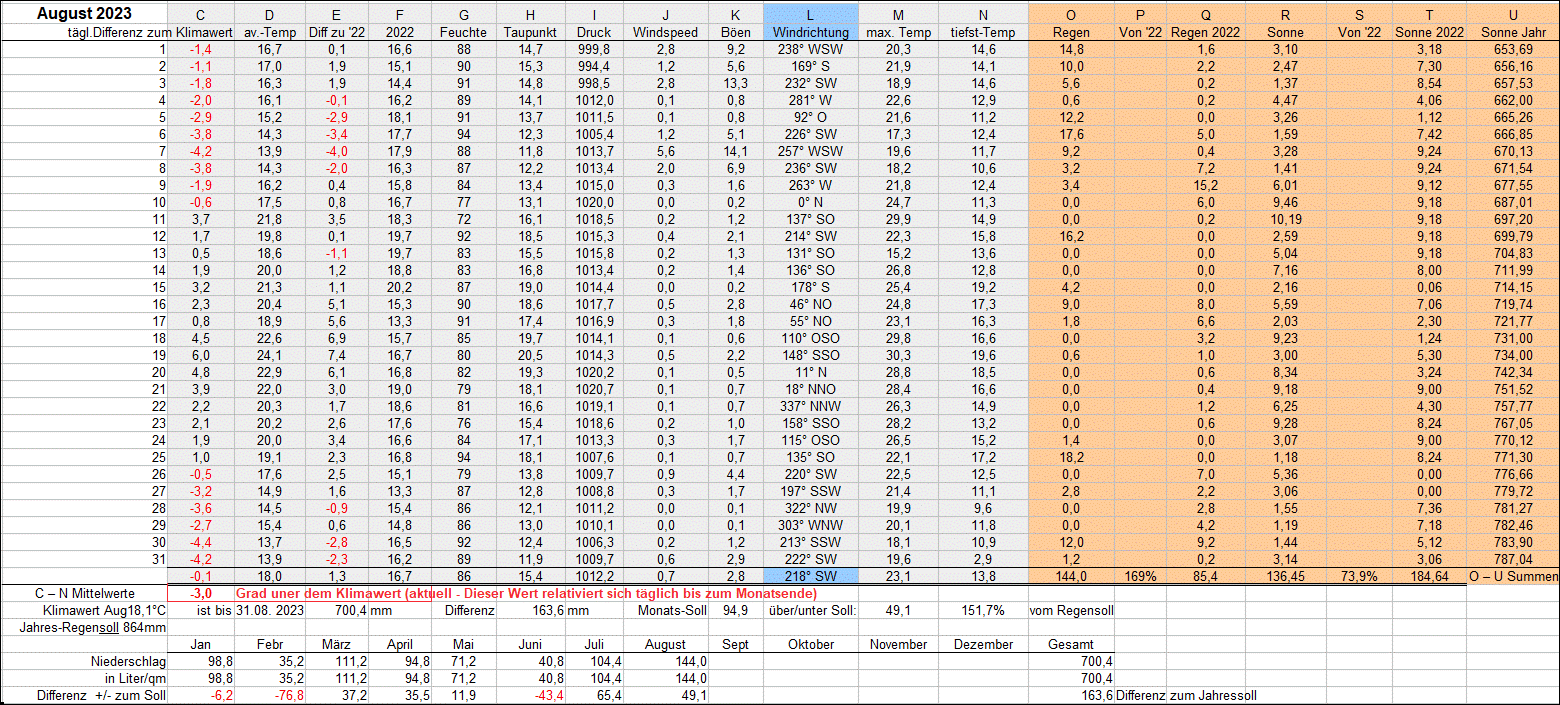1560x705 pixels.
Task: Click the red '-43,4' difference cell
Action: tap(531, 695)
